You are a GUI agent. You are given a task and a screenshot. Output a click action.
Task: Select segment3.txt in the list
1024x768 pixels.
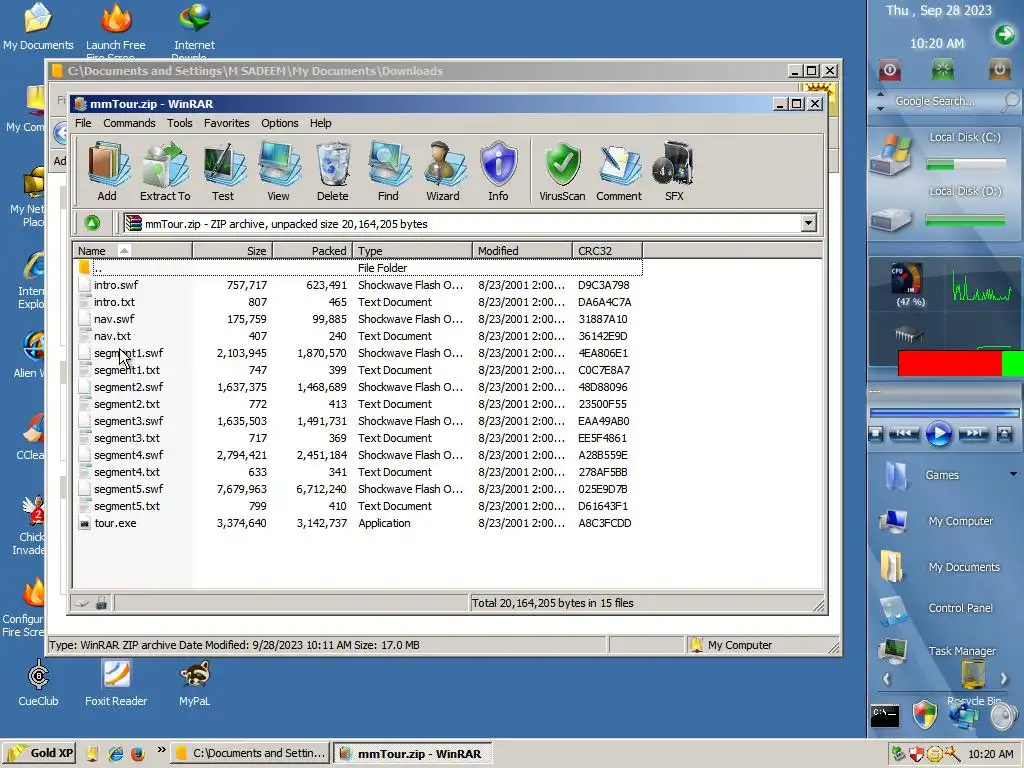point(358,438)
